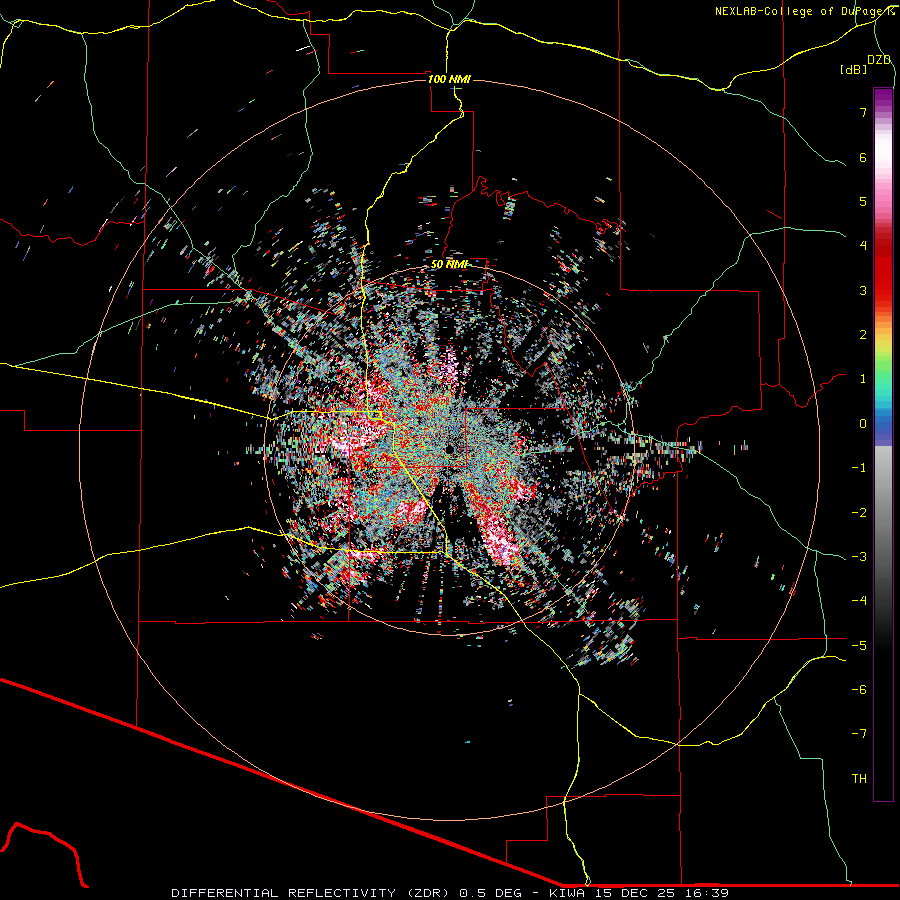Image resolution: width=900 pixels, height=900 pixels.
Task: Click the 6 value on the color scale
Action: point(863,157)
